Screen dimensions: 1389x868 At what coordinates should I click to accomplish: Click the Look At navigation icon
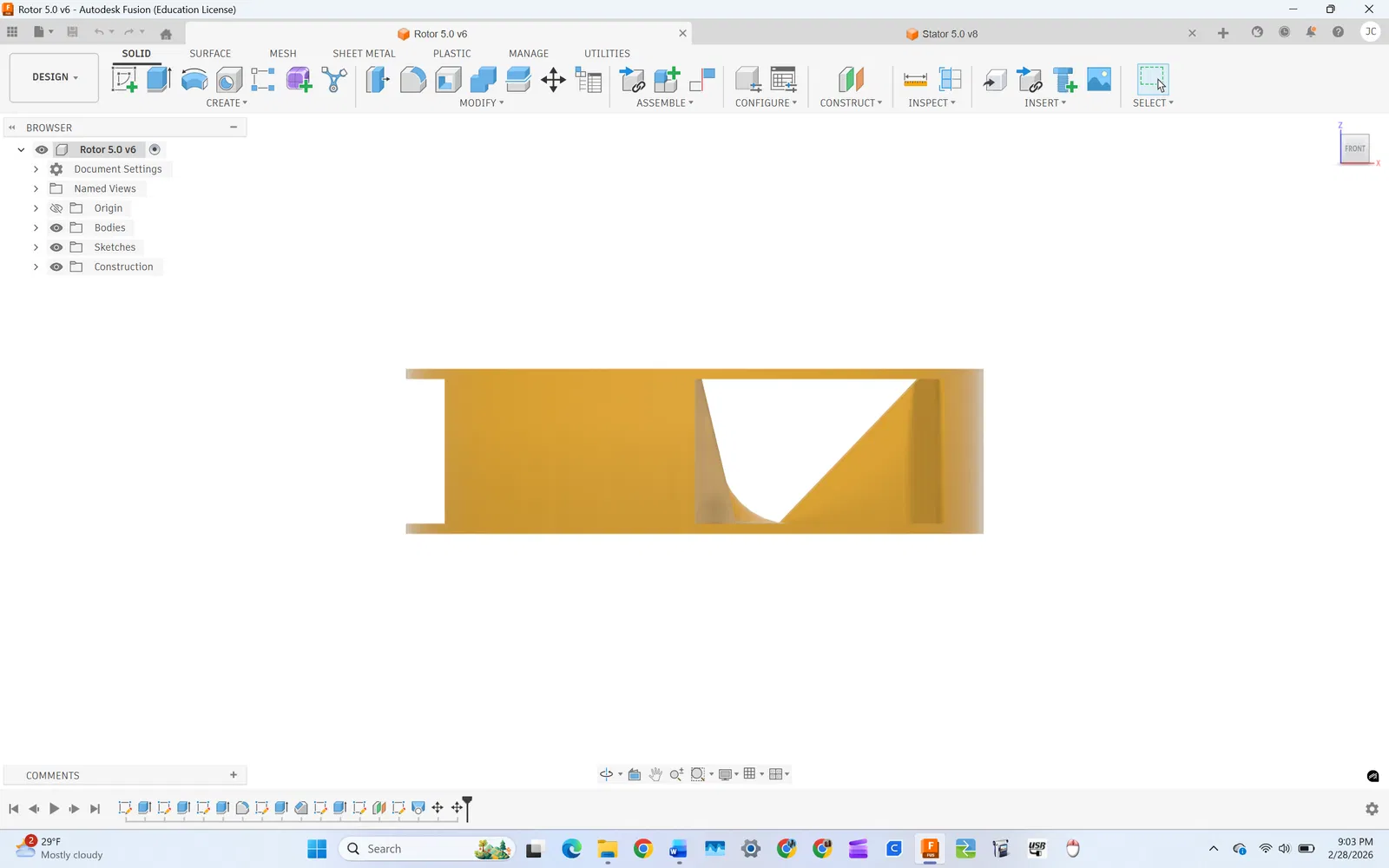point(635,774)
